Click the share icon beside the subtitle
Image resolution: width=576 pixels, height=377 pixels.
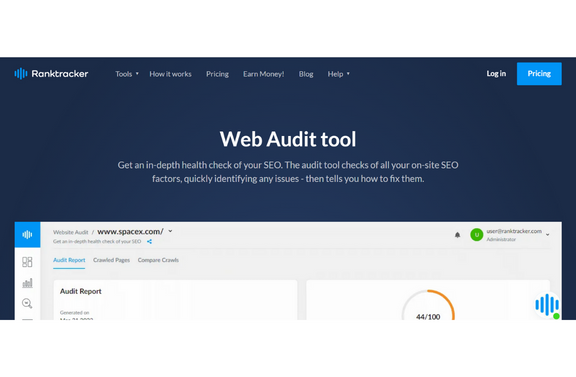[x=149, y=241]
